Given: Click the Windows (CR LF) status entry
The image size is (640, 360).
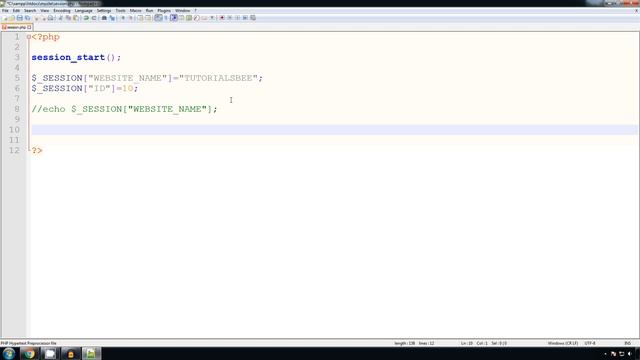Looking at the screenshot, I should [563, 343].
